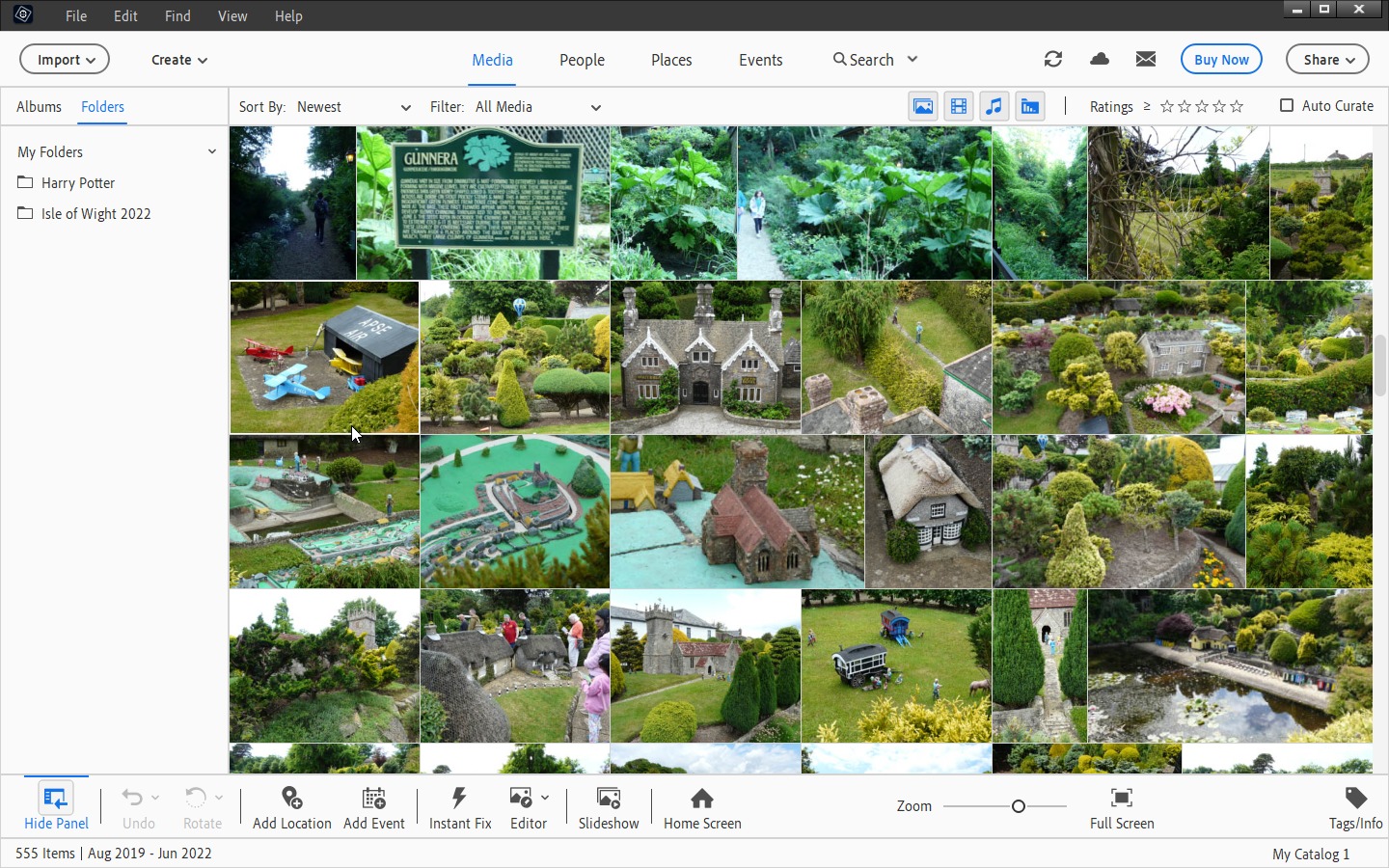Collapse the My Folders section
The width and height of the screenshot is (1389, 868).
point(212,151)
